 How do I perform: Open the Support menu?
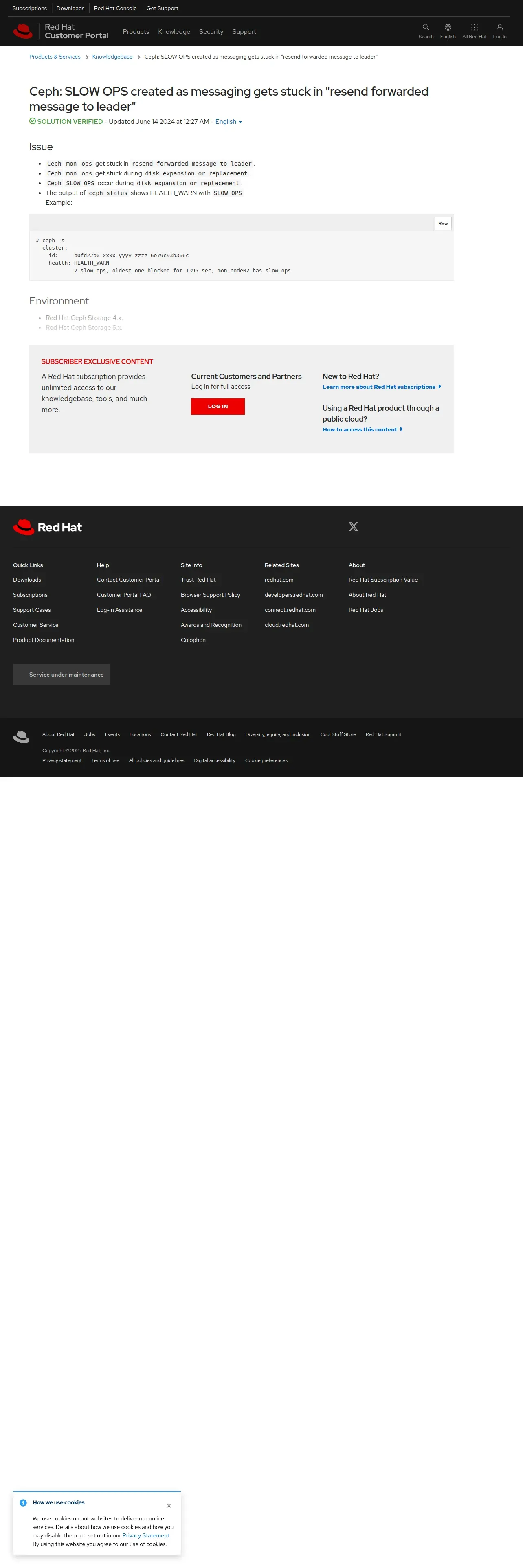pos(244,32)
